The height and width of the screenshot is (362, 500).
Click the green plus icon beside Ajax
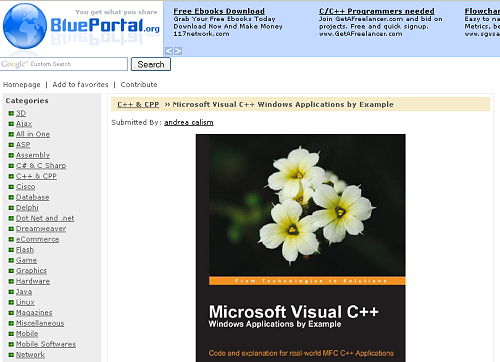11,124
